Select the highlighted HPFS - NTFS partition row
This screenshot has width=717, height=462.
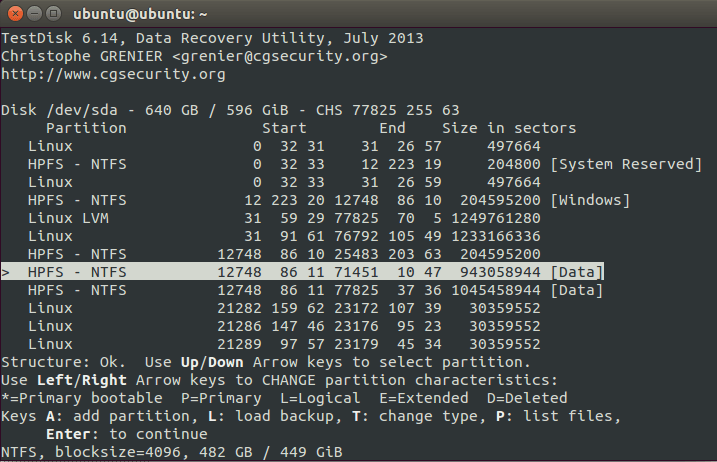click(x=300, y=272)
